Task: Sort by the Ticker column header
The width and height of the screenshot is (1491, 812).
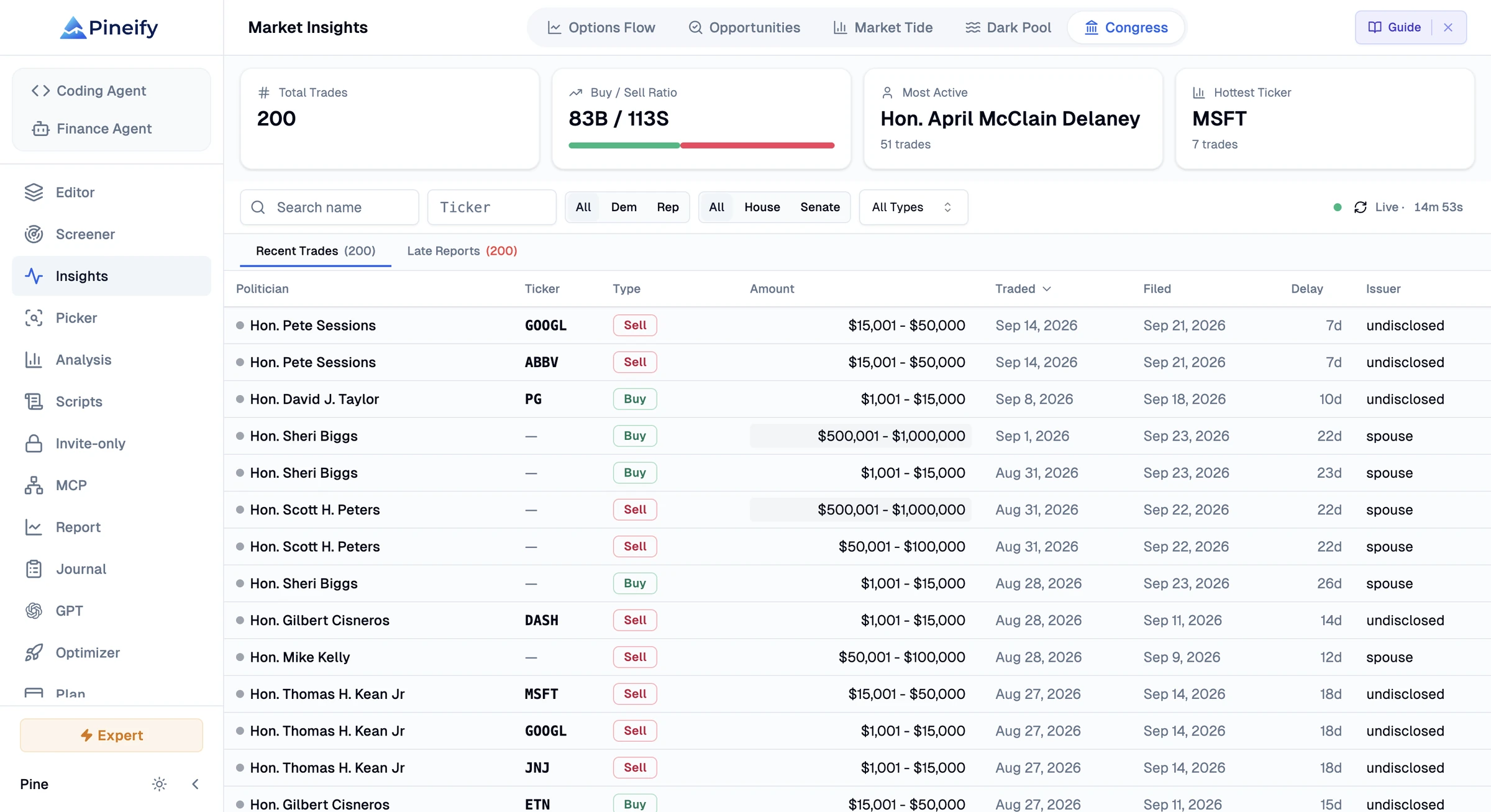Action: click(x=542, y=289)
